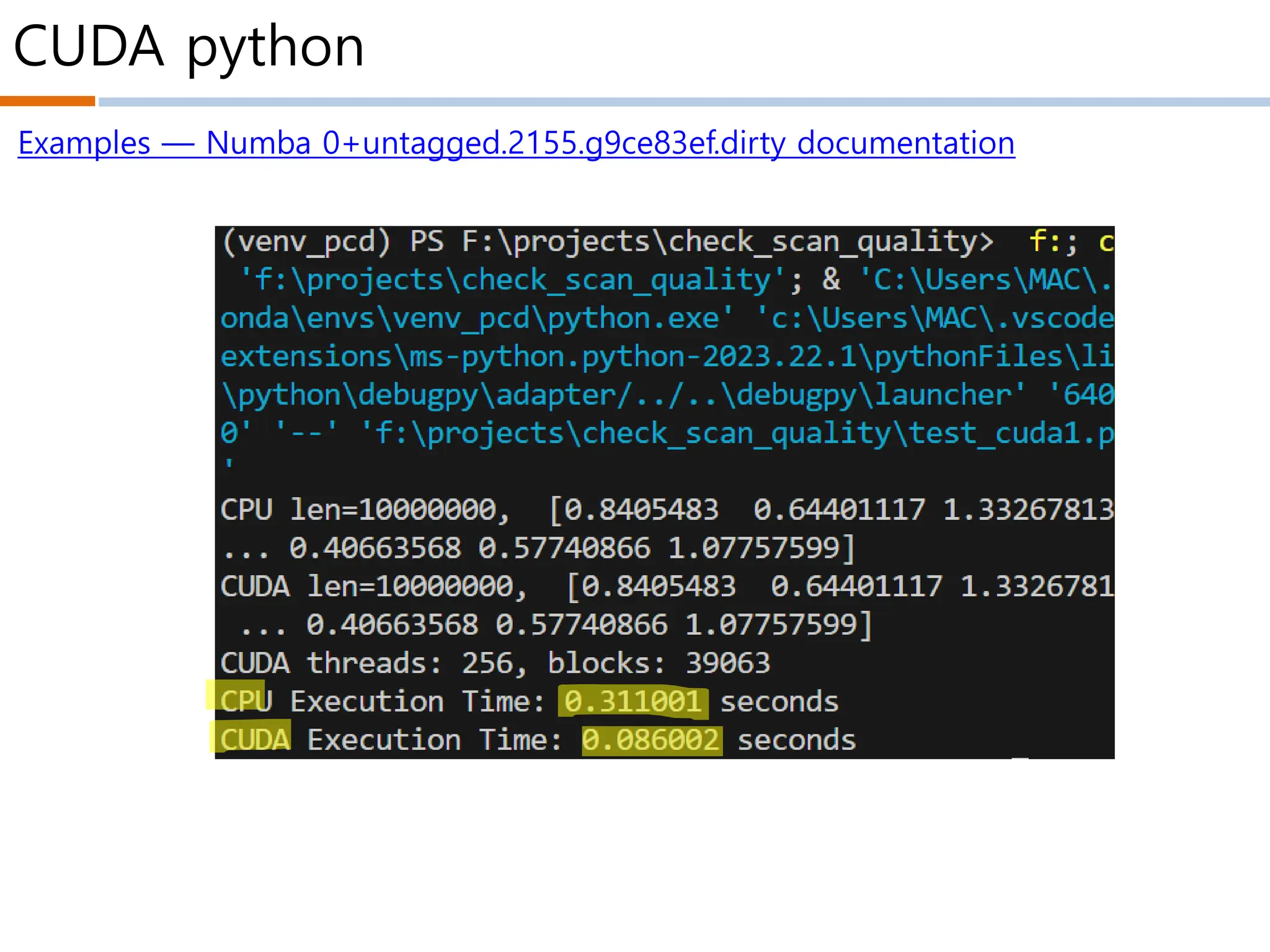Screen dimensions: 1270x952
Task: Click the highlighted 'CUDA' label
Action: click(x=254, y=740)
